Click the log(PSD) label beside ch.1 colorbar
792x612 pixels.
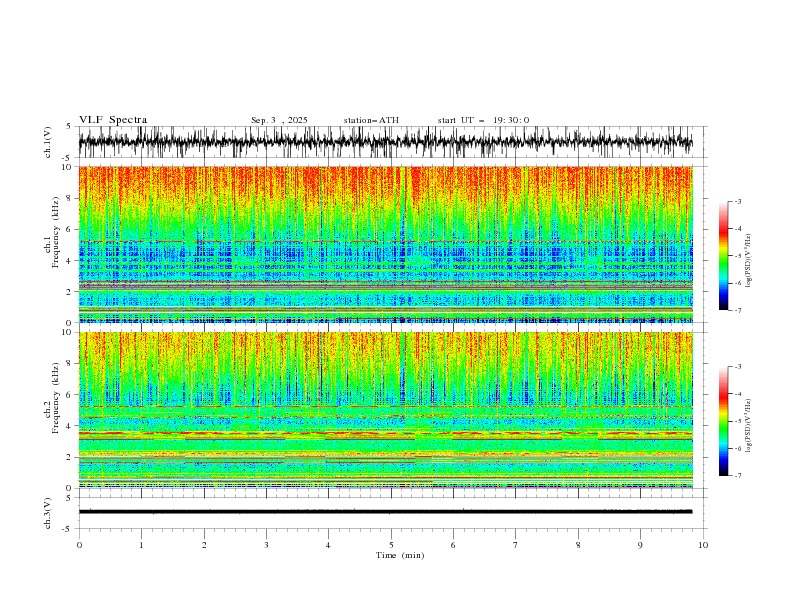(x=748, y=261)
